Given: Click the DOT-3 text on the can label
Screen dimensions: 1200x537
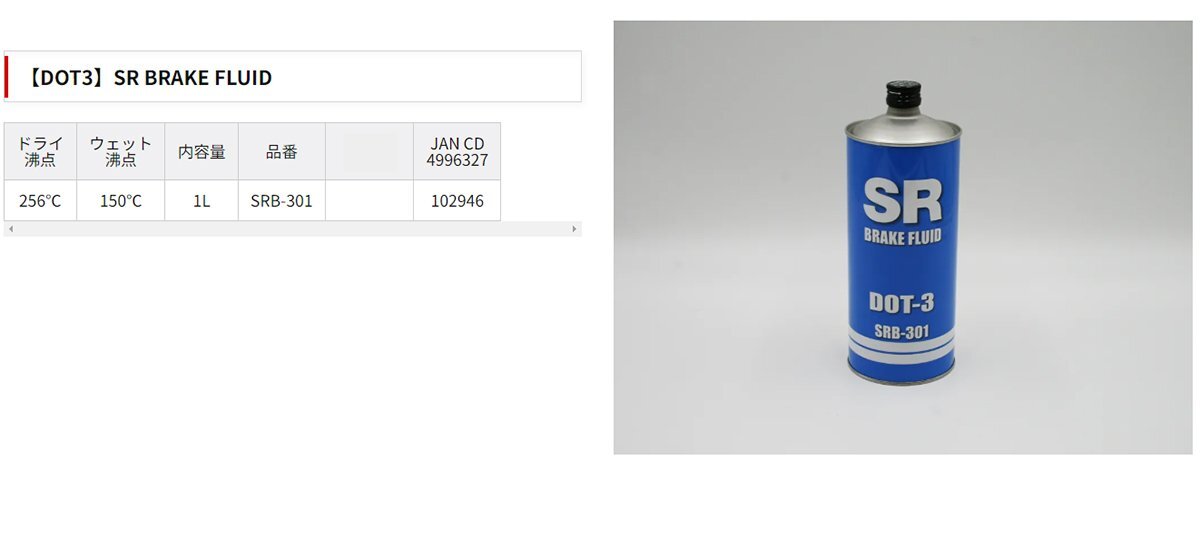Looking at the screenshot, I should 902,302.
